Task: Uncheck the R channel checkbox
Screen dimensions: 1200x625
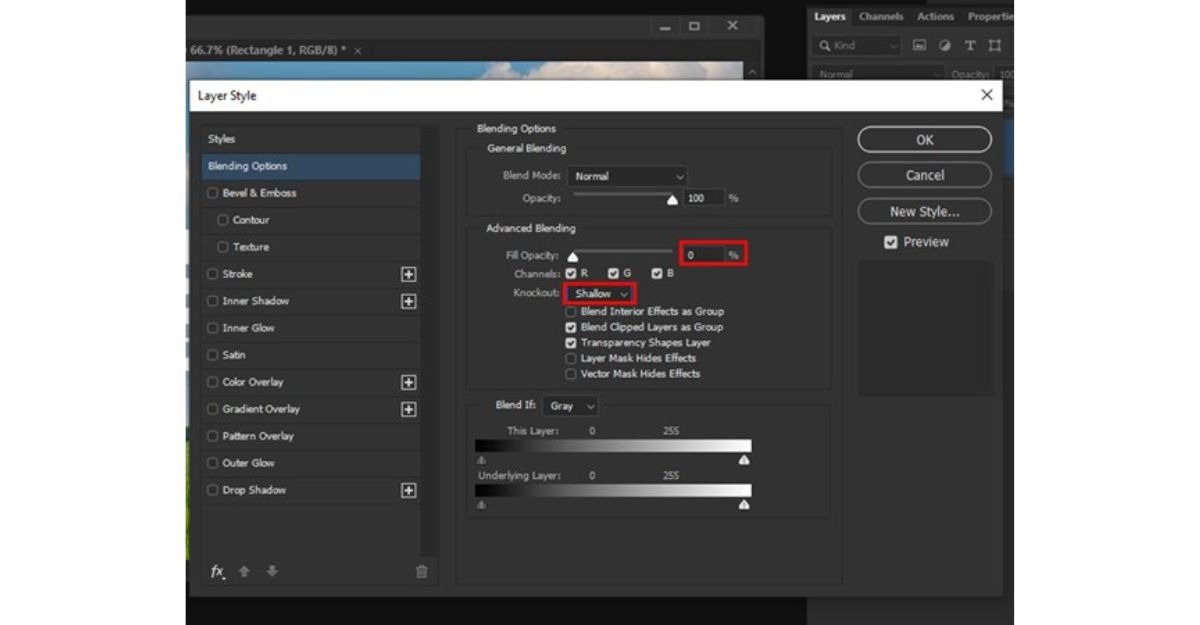Action: coord(571,273)
